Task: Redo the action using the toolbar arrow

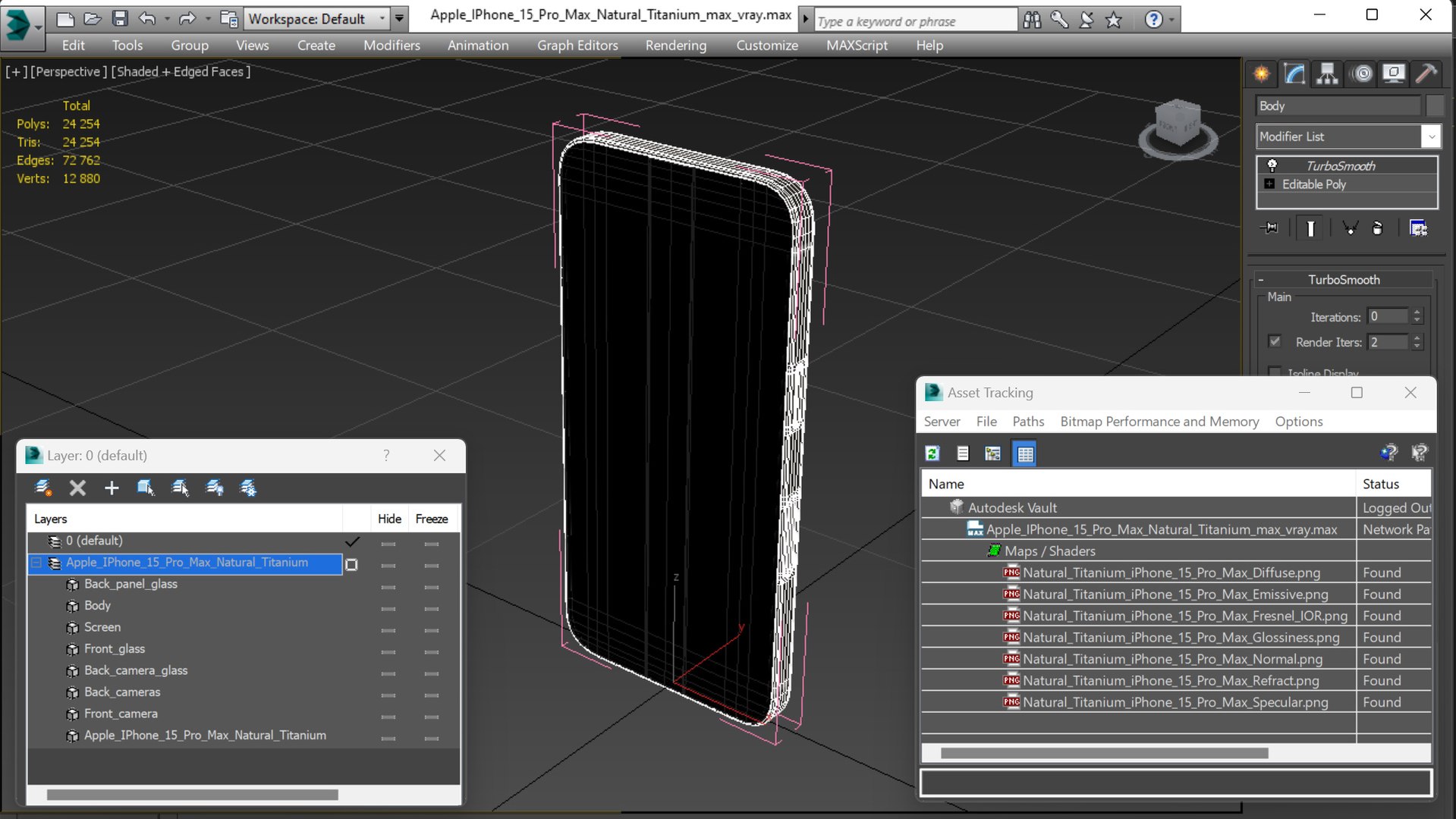Action: [187, 19]
